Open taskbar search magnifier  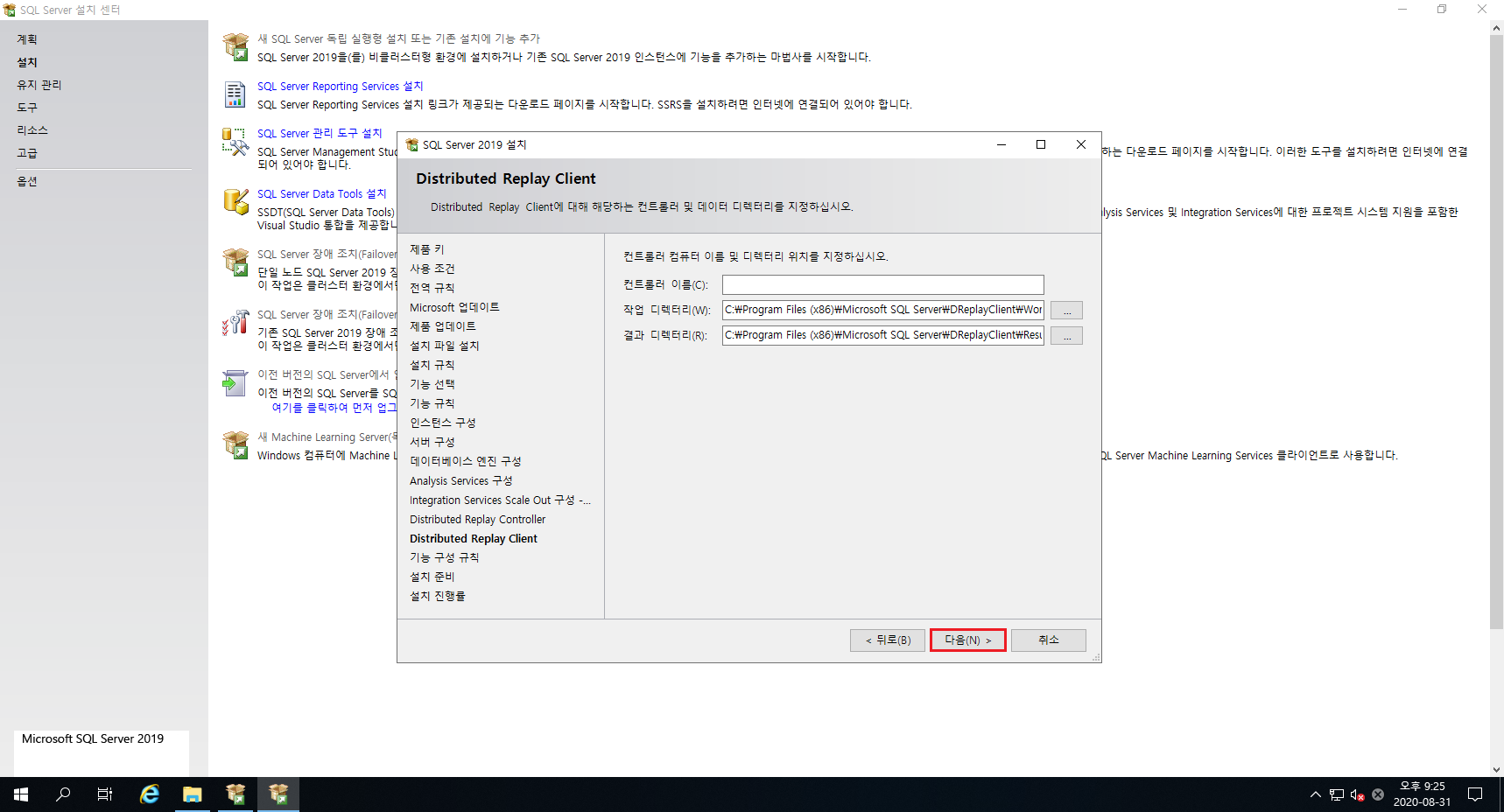pyautogui.click(x=63, y=794)
